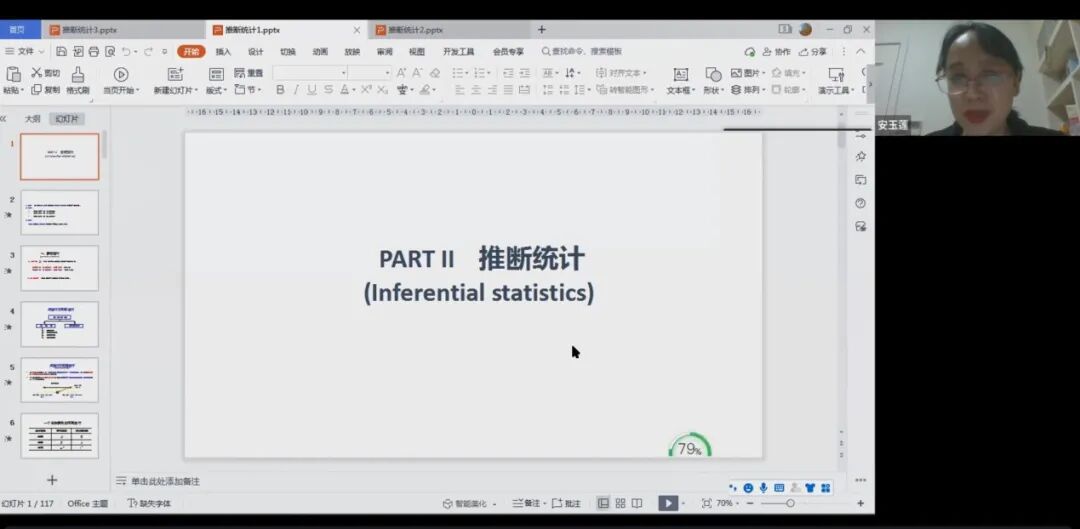
Task: Toggle Superscript formatting
Action: 366,90
